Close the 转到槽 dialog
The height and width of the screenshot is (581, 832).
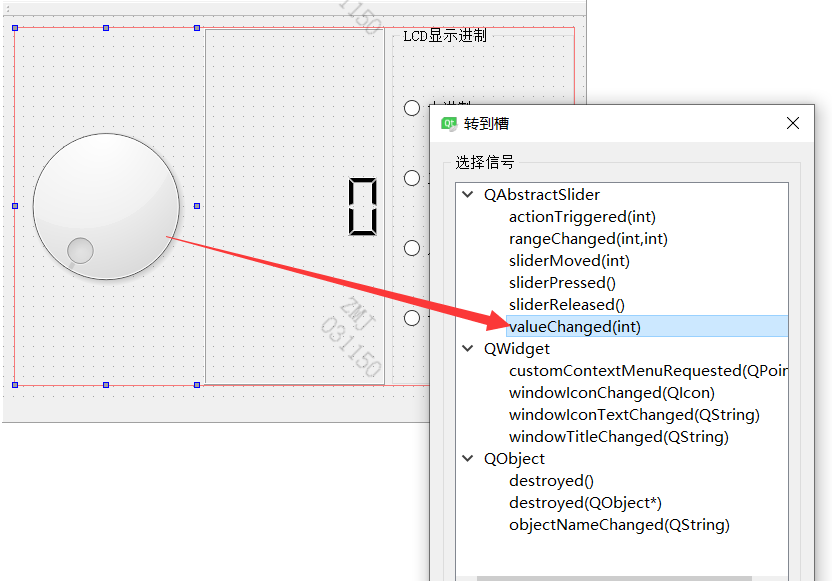coord(793,123)
